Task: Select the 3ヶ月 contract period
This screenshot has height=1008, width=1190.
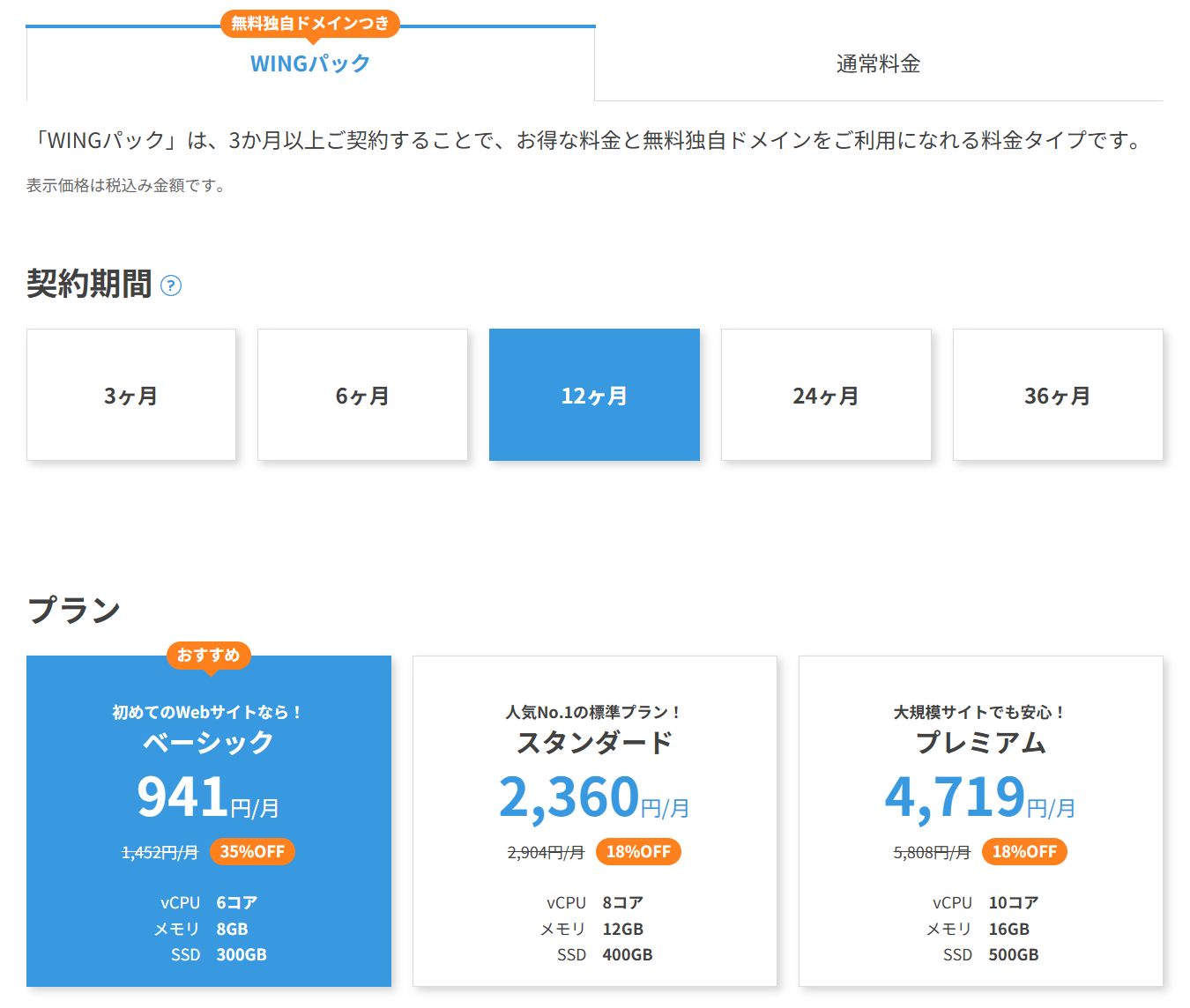Action: point(131,396)
